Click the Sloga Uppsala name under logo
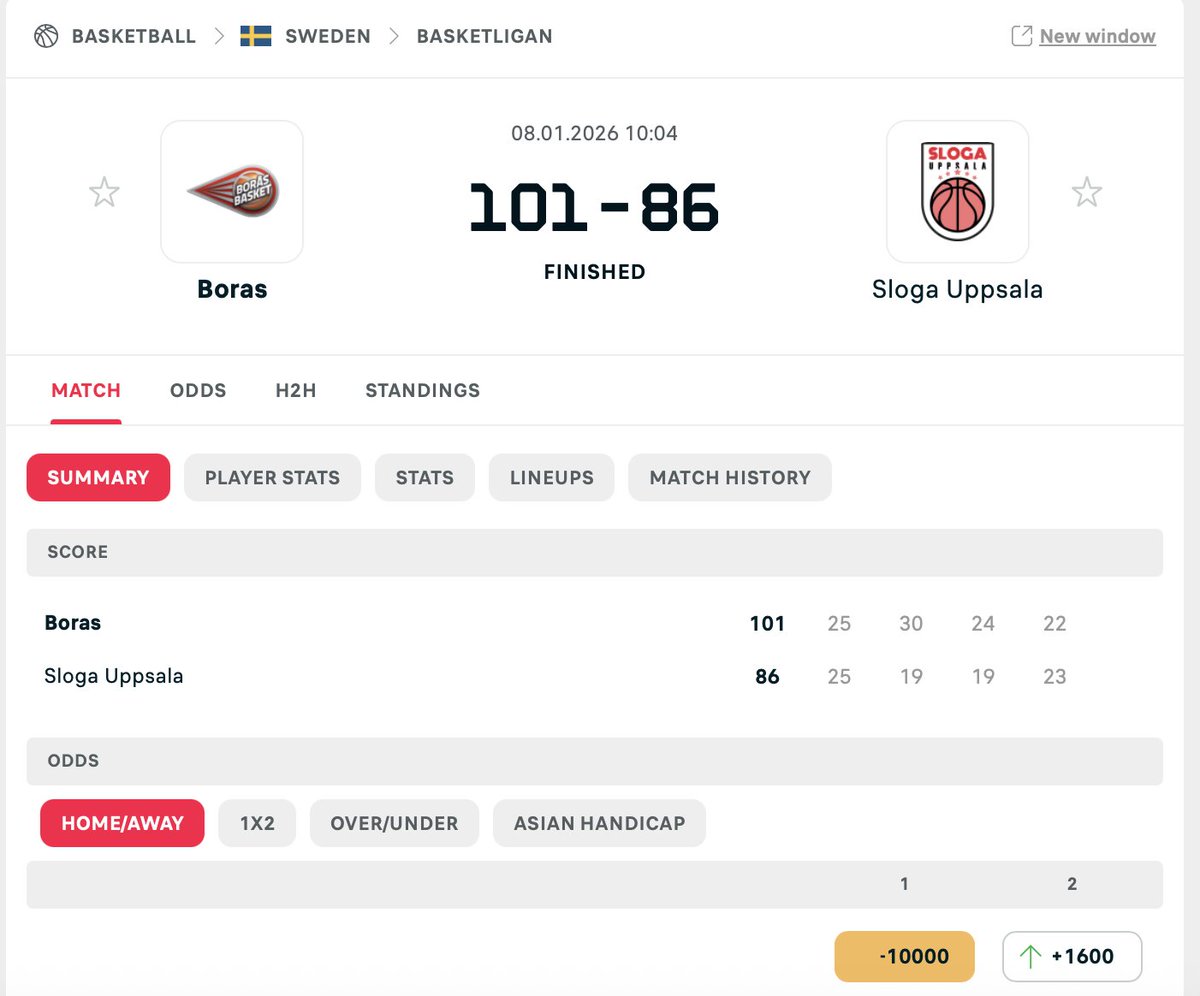 pyautogui.click(x=958, y=290)
